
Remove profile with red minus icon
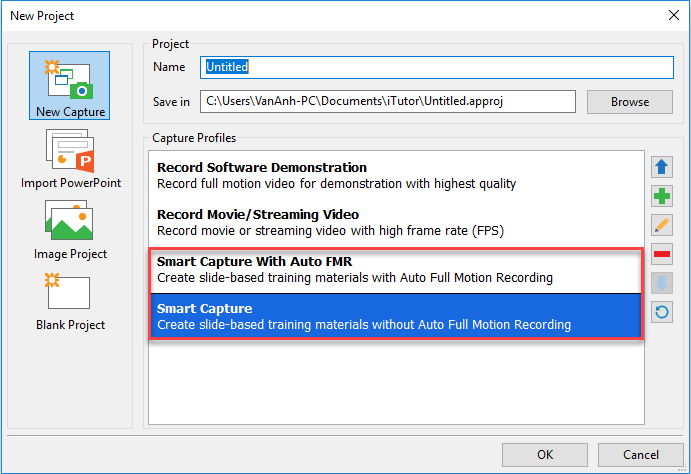(661, 254)
